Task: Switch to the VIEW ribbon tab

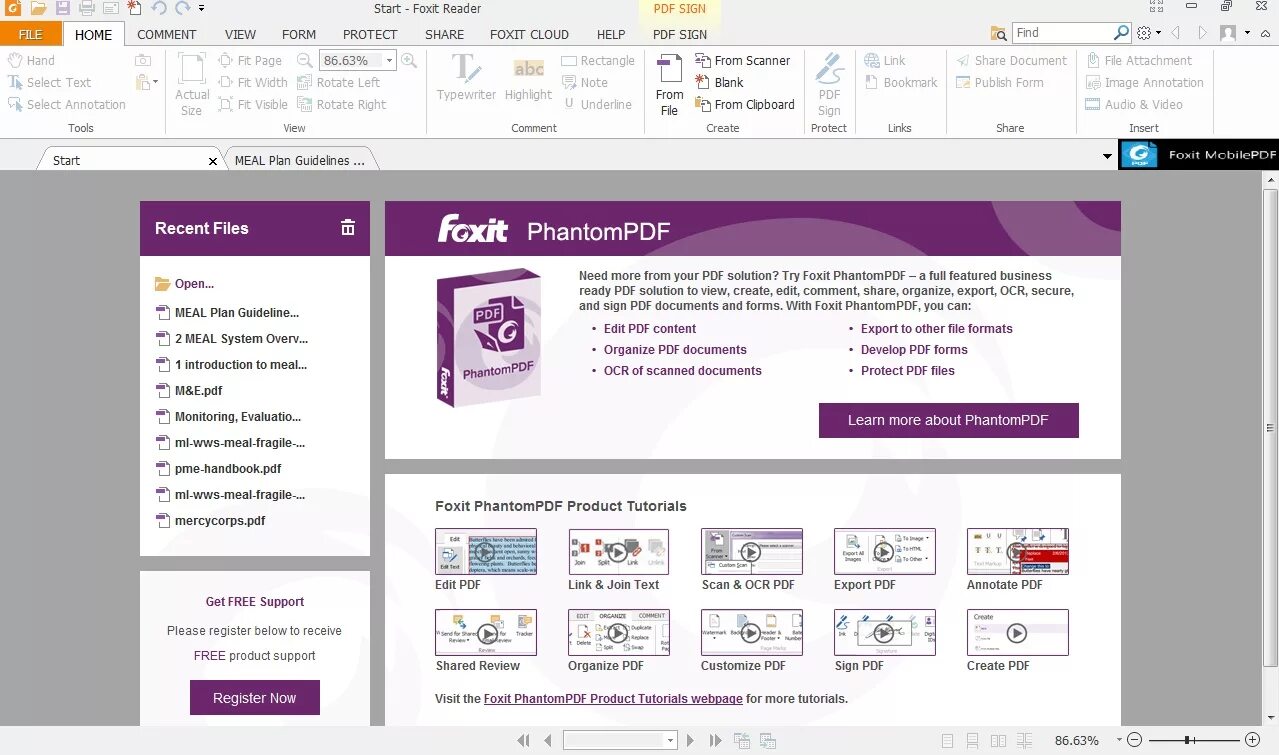Action: click(x=240, y=34)
